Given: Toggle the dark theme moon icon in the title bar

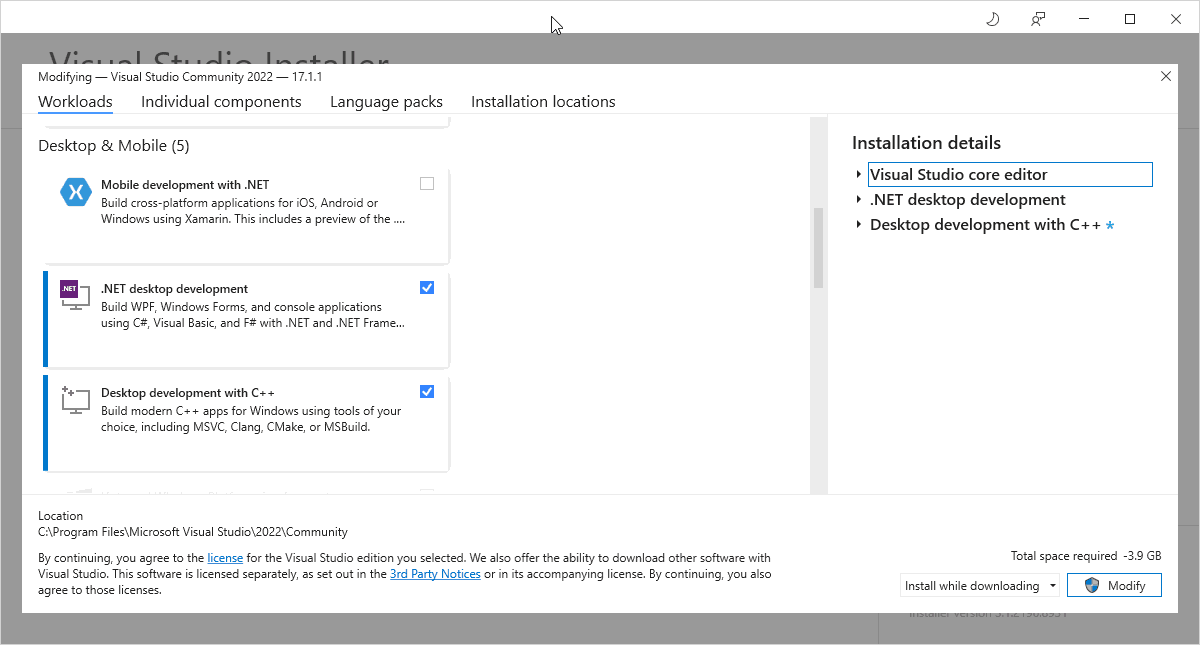Looking at the screenshot, I should pyautogui.click(x=993, y=19).
